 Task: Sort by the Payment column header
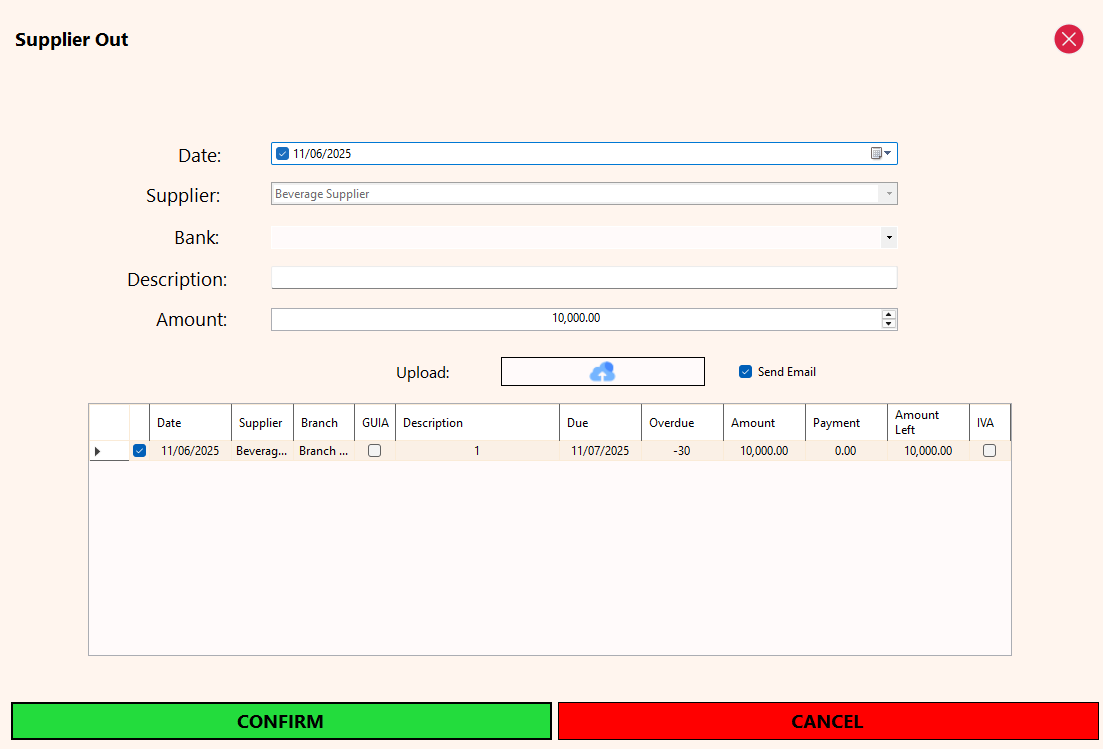pyautogui.click(x=846, y=423)
